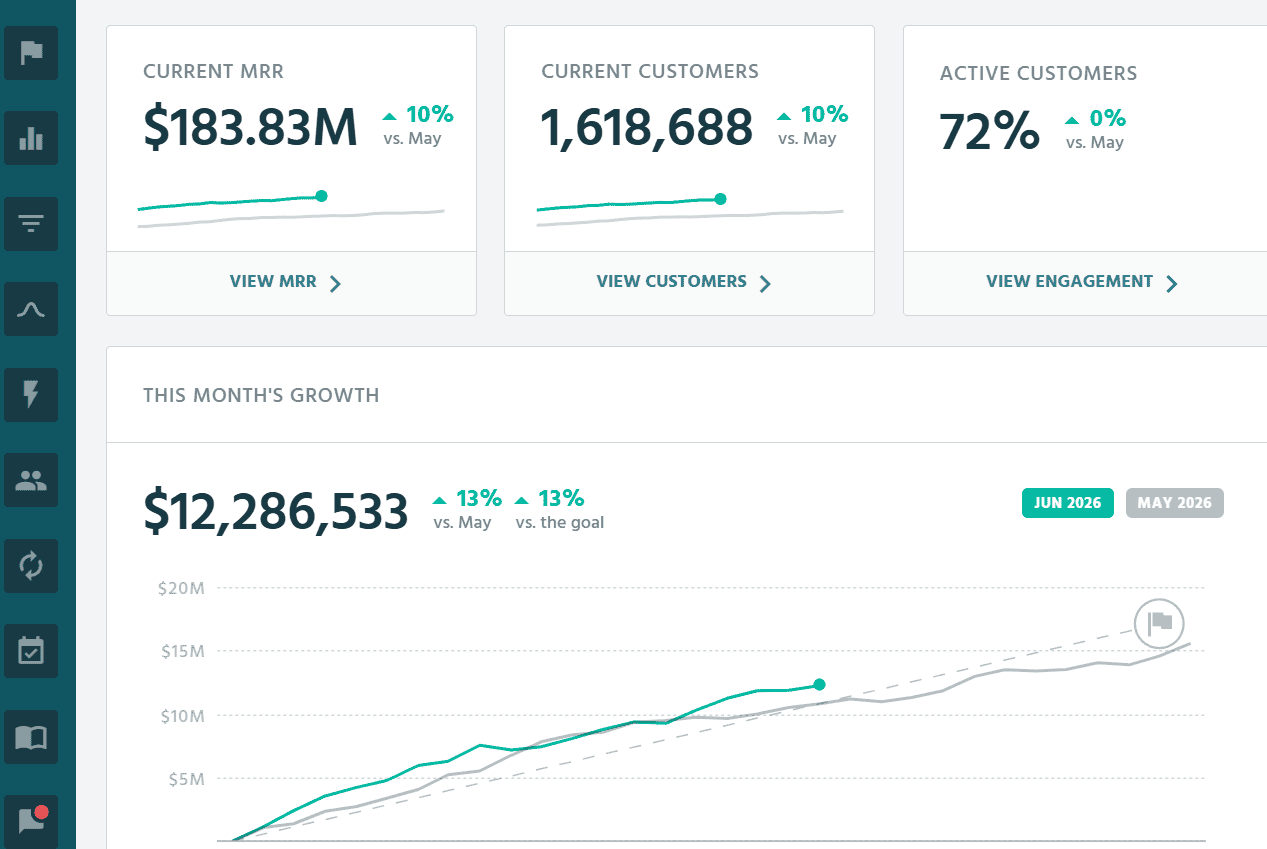Click the 1,618,688 current customers value
Image resolution: width=1267 pixels, height=849 pixels.
tap(647, 128)
